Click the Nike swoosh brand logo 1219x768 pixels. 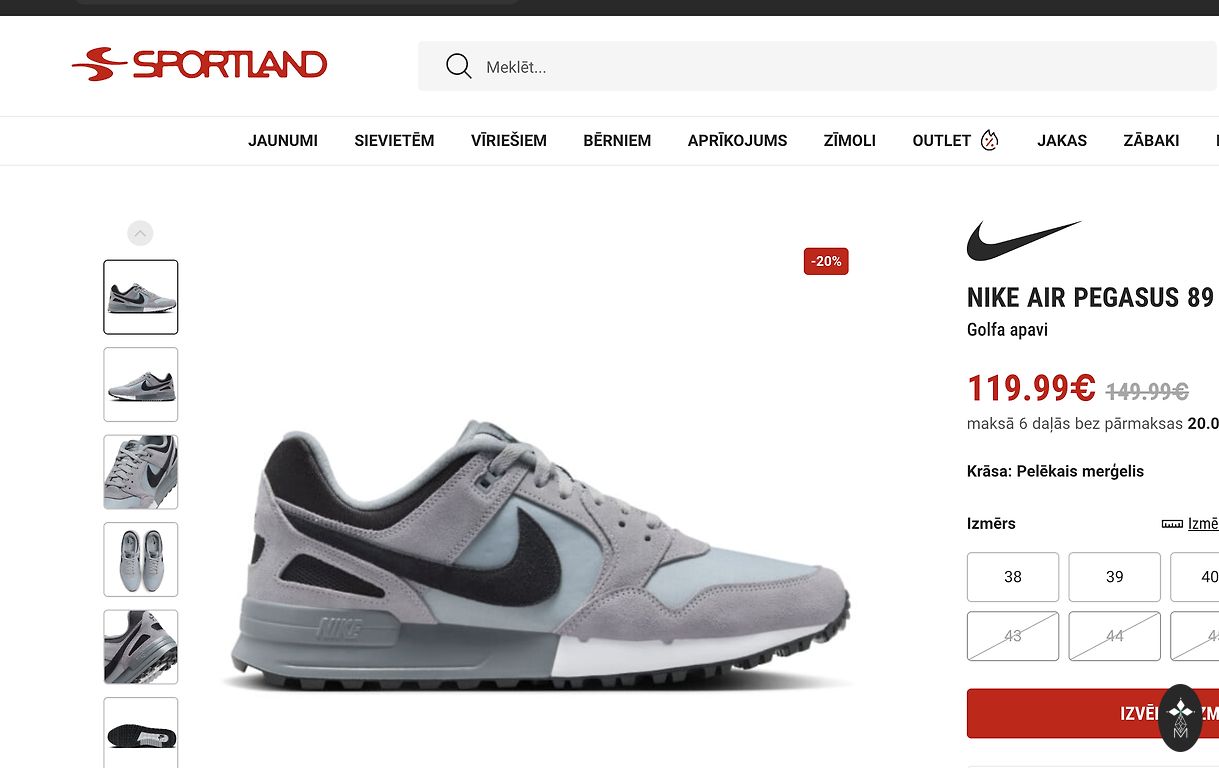pos(1024,241)
